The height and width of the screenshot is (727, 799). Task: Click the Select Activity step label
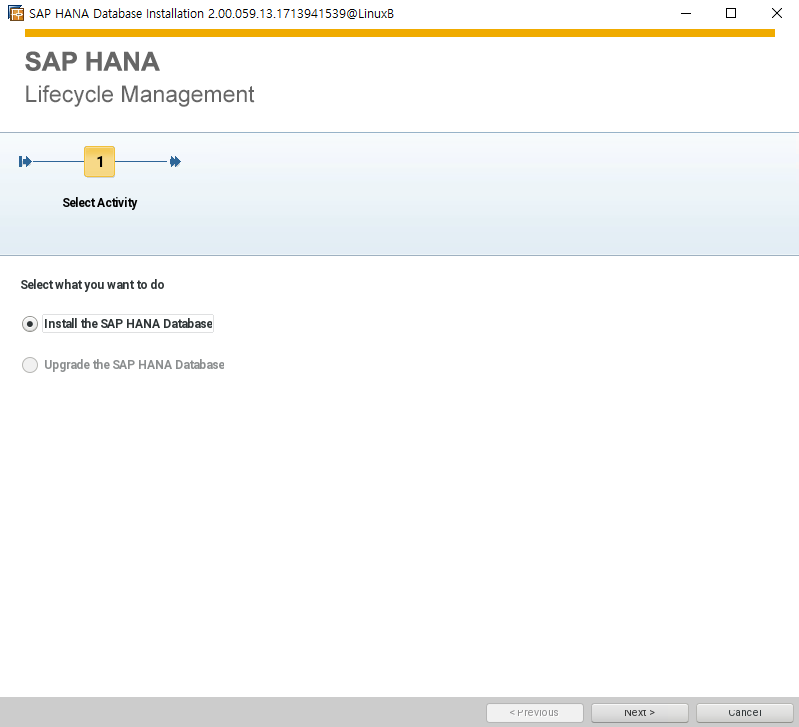[100, 203]
